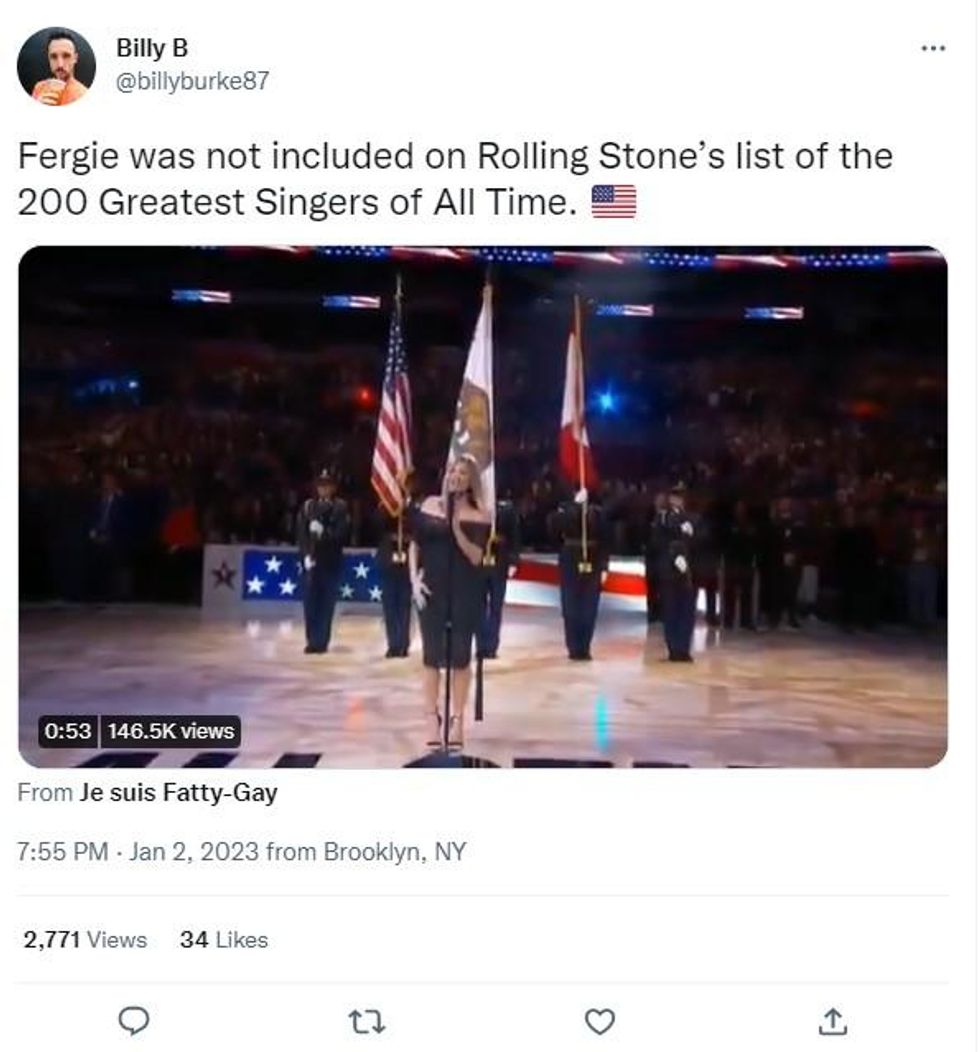Open the more options ellipsis menu
Image resolution: width=980 pixels, height=1052 pixels.
932,48
